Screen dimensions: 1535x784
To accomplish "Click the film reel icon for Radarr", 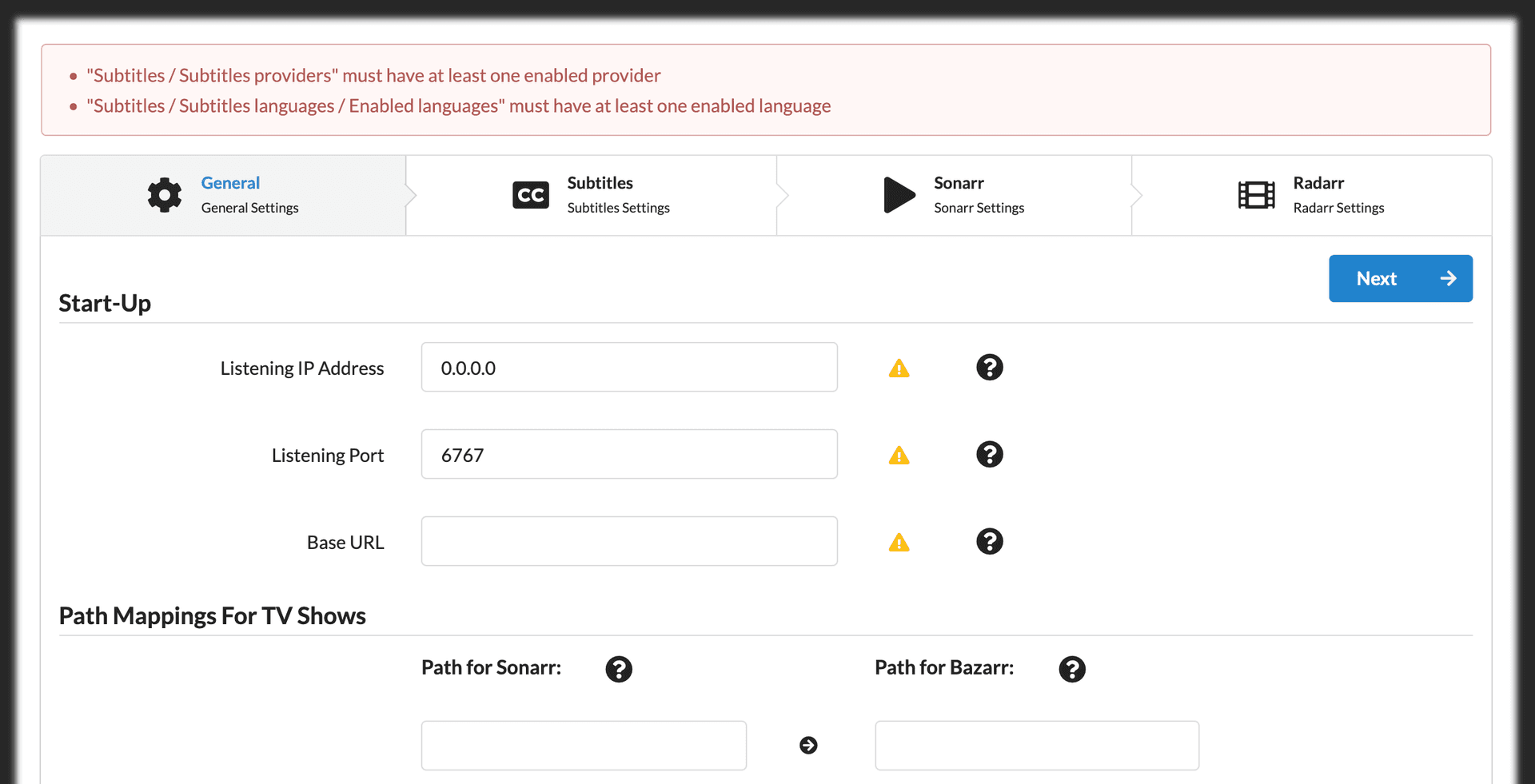I will coord(1256,195).
